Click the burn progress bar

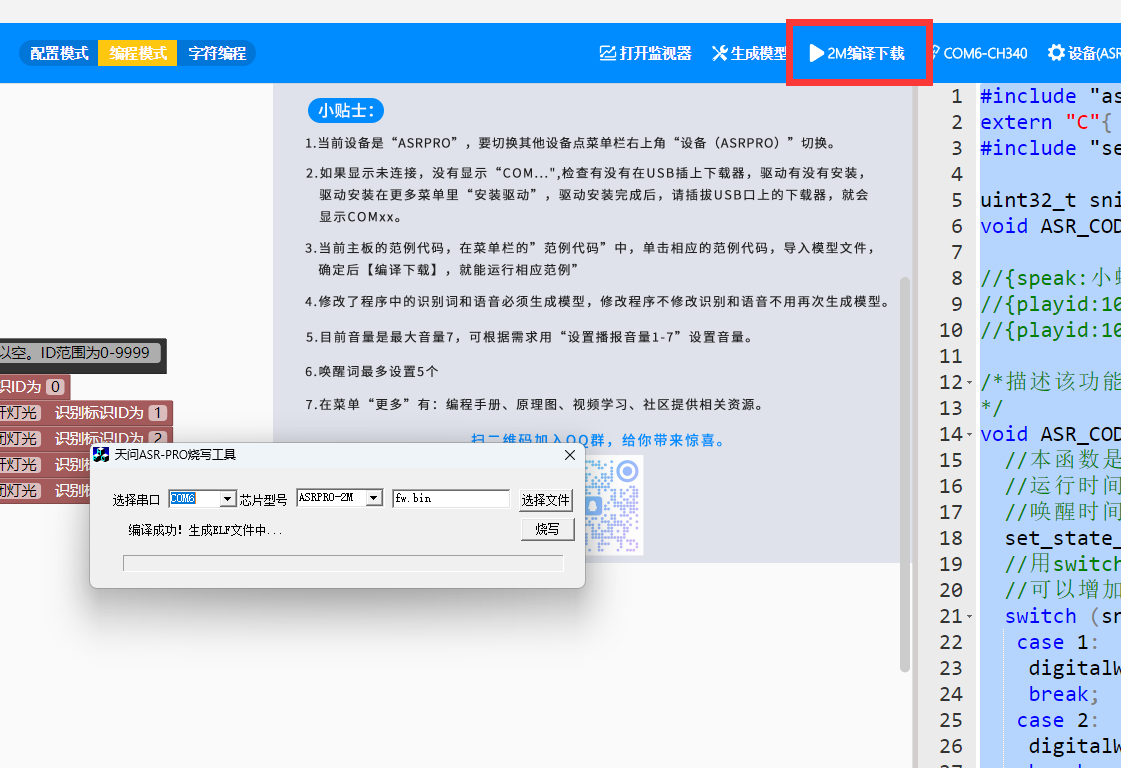point(343,563)
